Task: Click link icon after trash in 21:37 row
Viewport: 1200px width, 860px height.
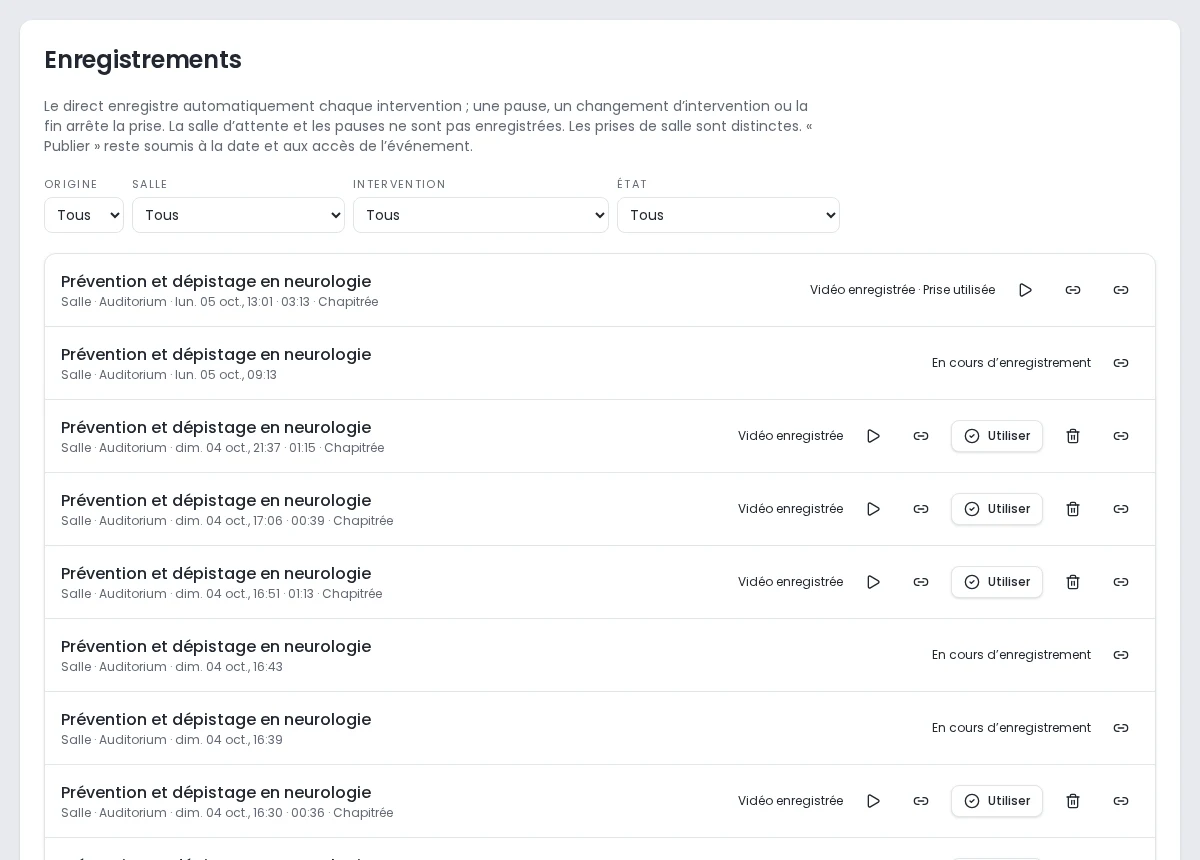Action: (x=1121, y=436)
